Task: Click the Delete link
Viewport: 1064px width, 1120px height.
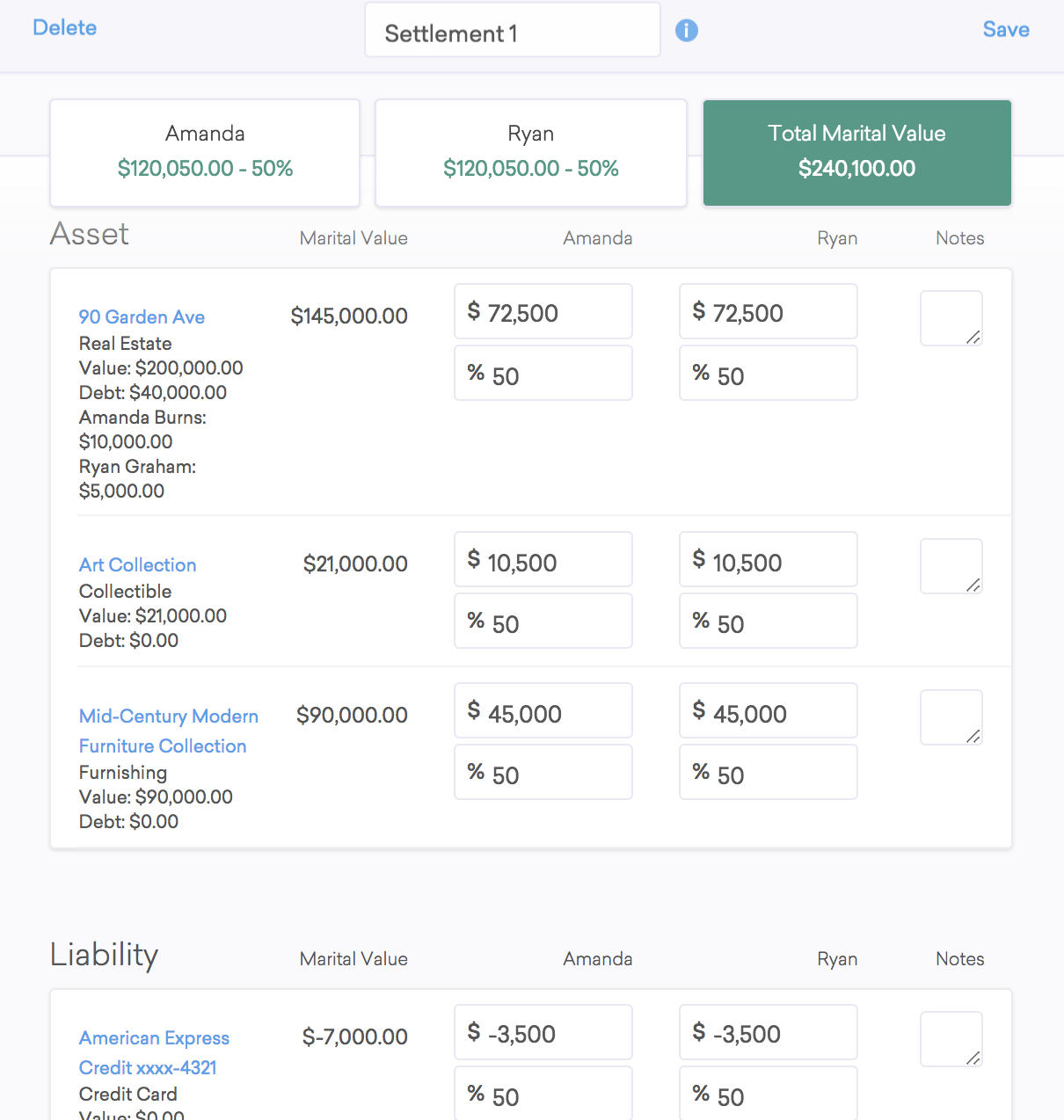Action: coord(64,27)
